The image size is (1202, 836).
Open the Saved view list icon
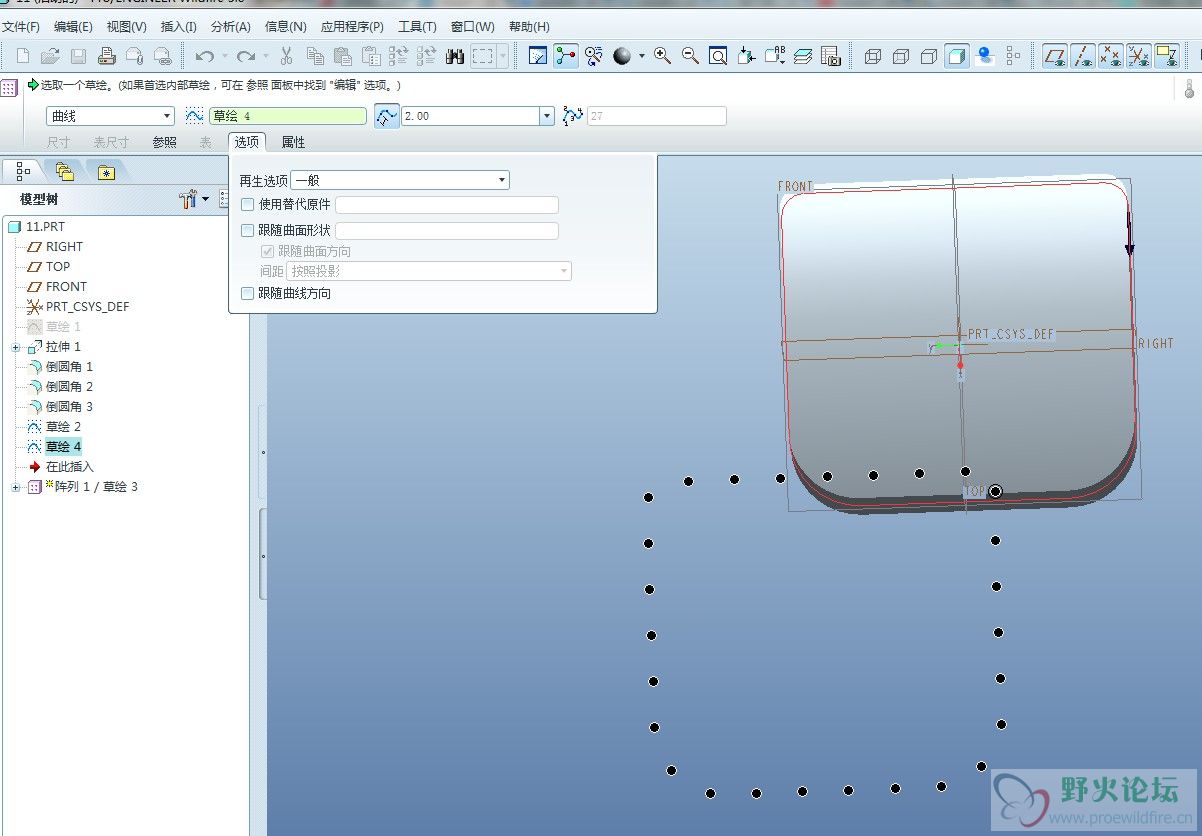point(774,57)
